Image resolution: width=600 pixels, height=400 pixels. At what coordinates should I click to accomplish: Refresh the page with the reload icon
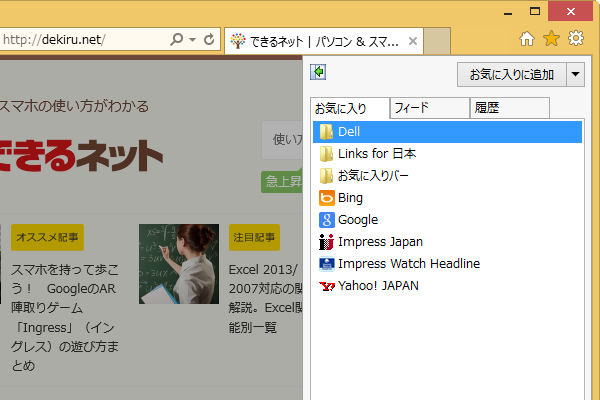point(209,39)
